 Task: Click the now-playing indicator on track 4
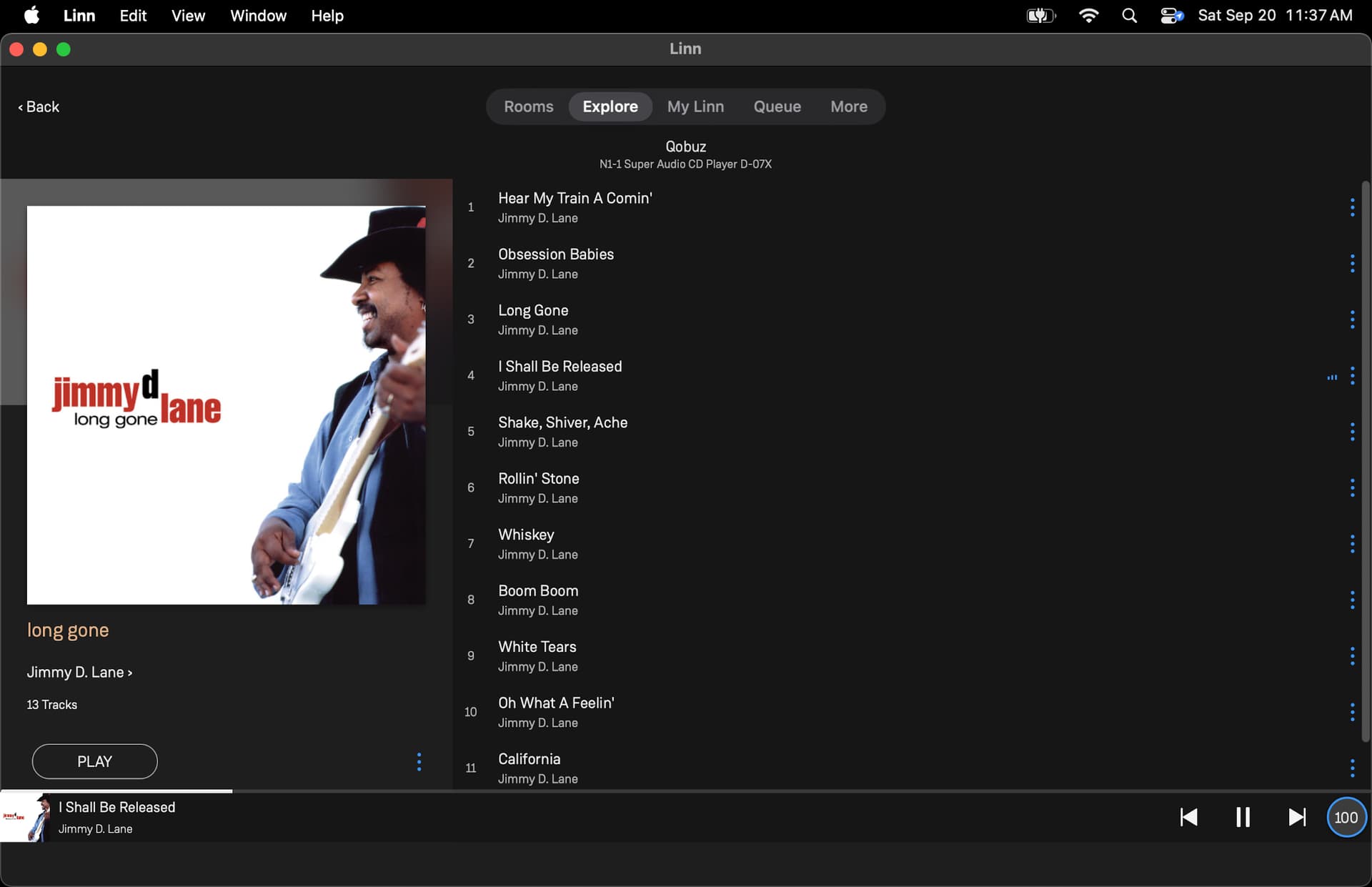click(x=1332, y=377)
